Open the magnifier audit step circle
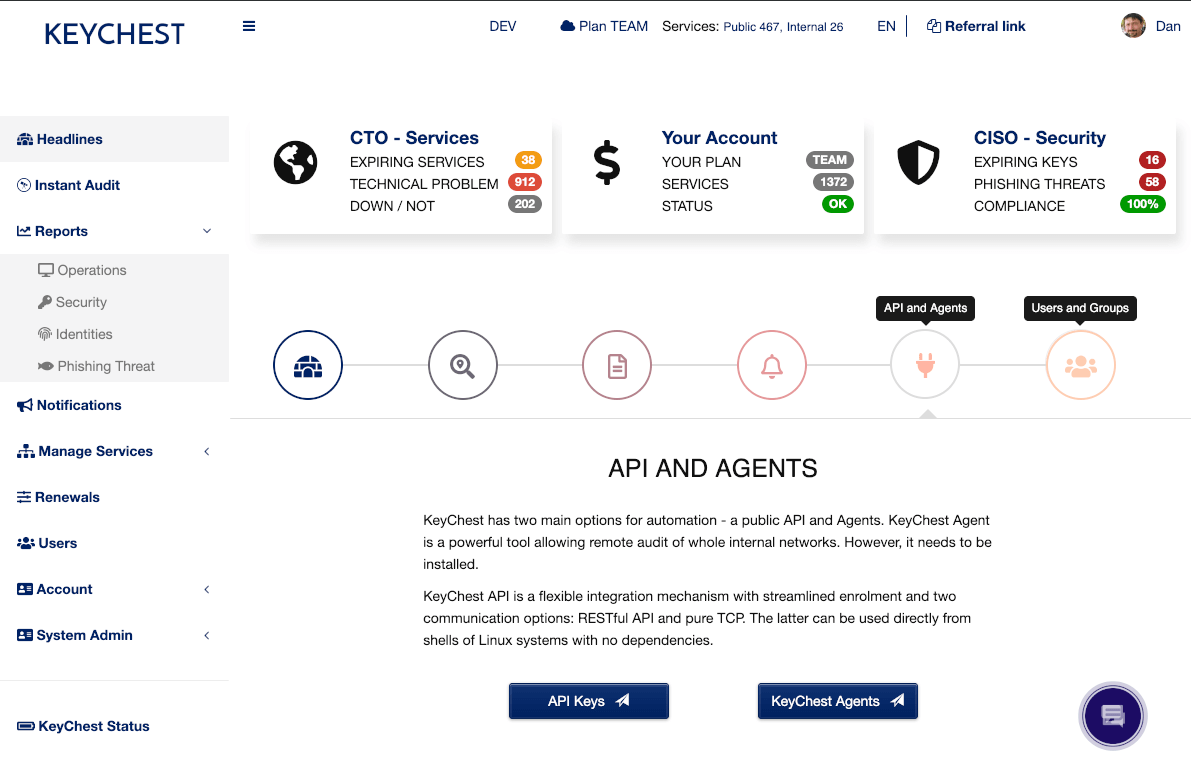The width and height of the screenshot is (1191, 759). [x=463, y=365]
